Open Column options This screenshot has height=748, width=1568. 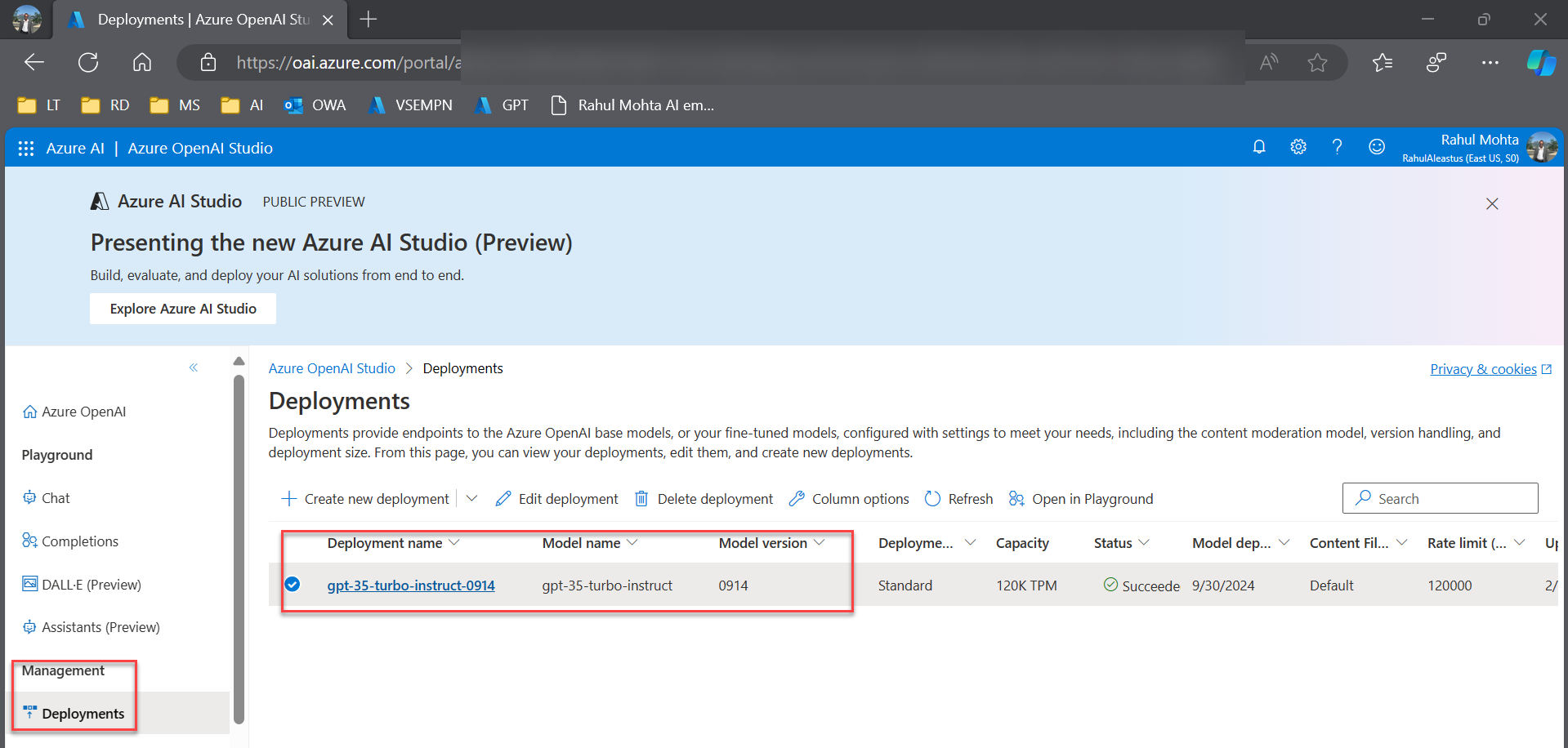849,499
